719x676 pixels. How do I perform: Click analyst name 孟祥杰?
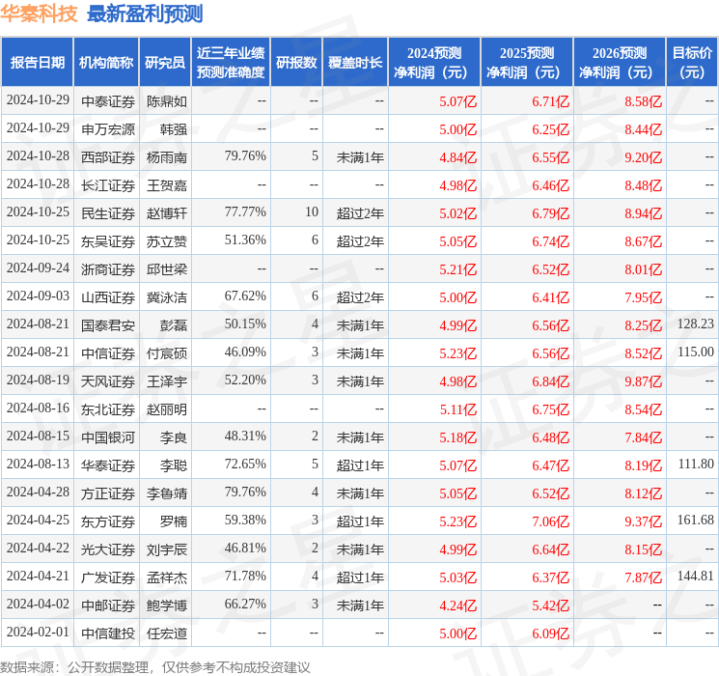(166, 577)
